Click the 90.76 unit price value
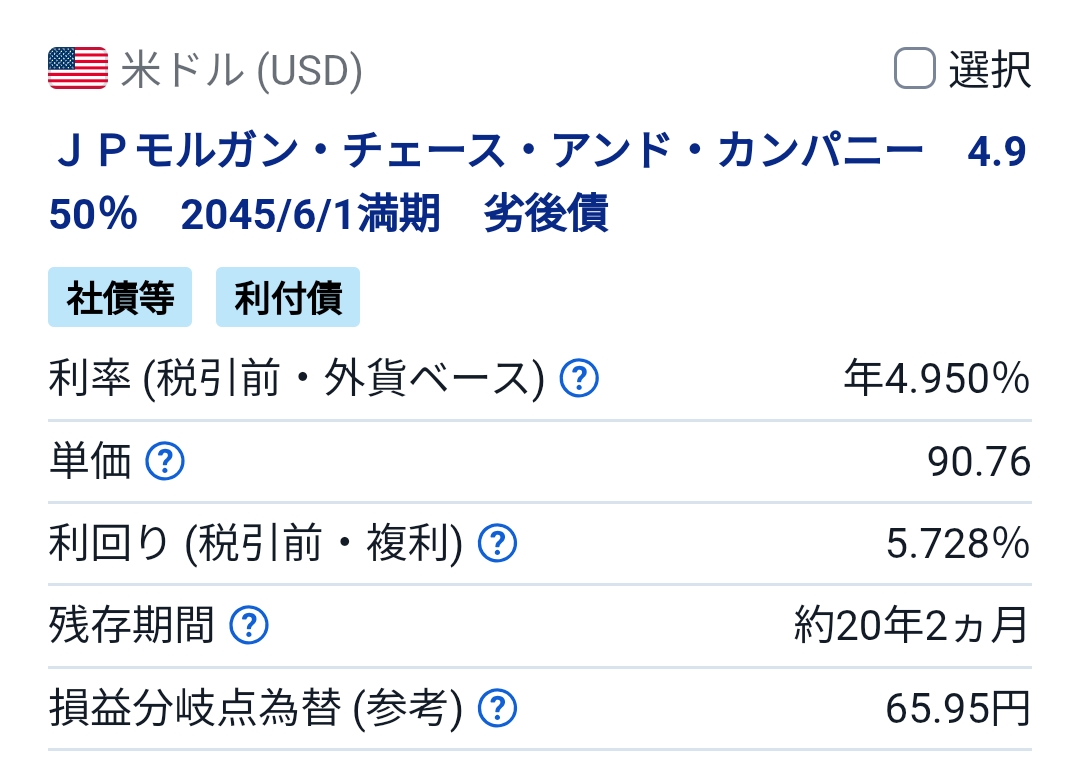1080x764 pixels. [978, 462]
